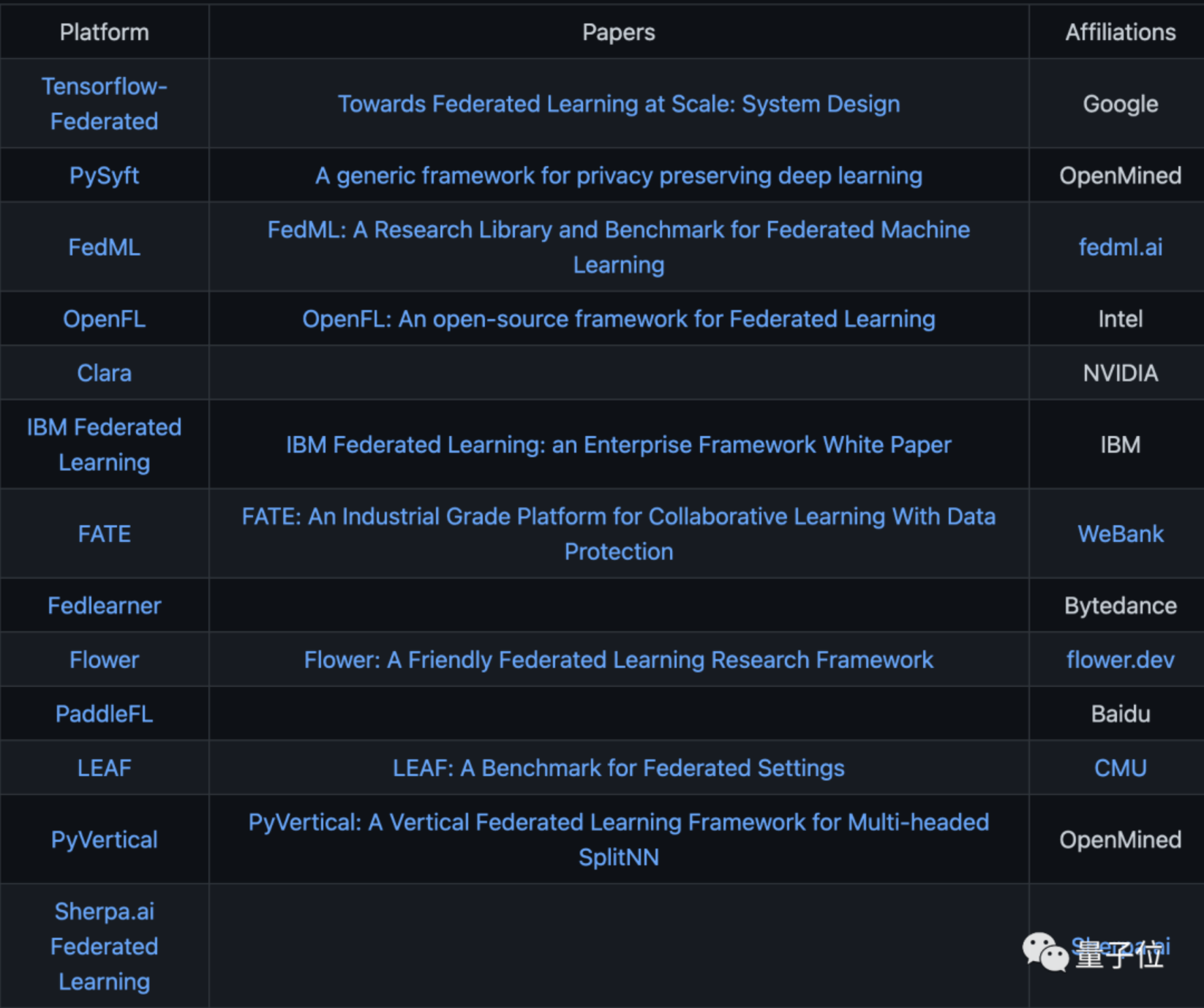Open the Clara platform link
Image resolution: width=1204 pixels, height=1008 pixels.
[105, 373]
